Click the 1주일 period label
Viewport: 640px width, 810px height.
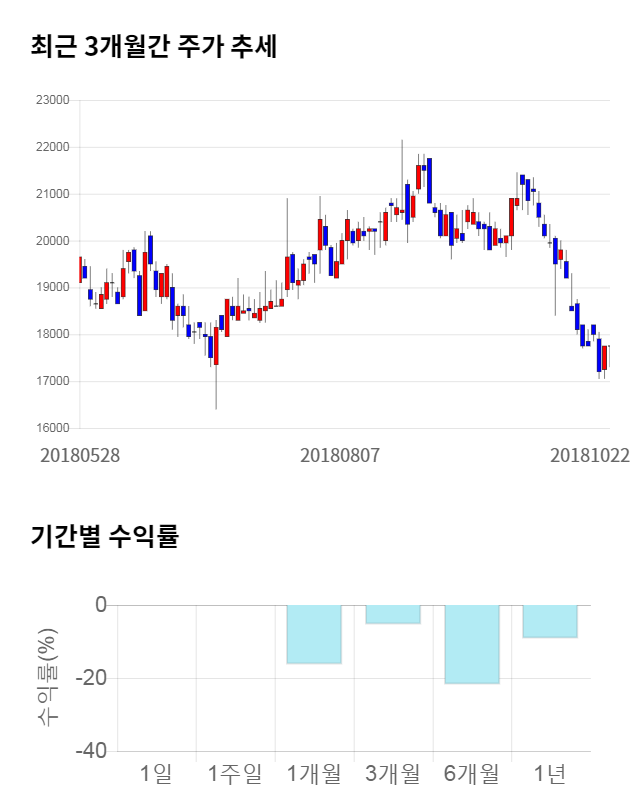(x=234, y=773)
